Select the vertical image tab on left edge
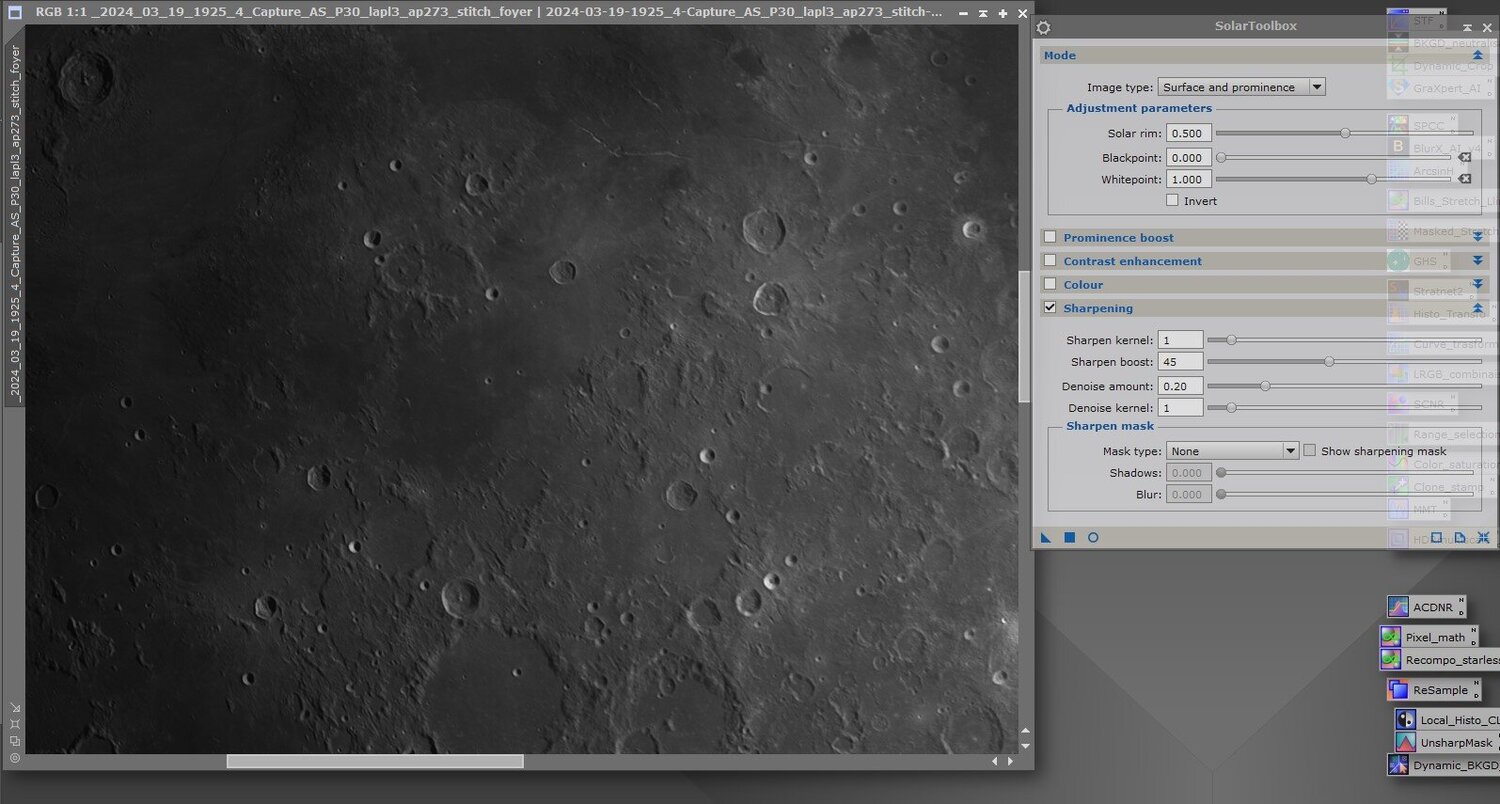The image size is (1500, 804). tap(14, 220)
